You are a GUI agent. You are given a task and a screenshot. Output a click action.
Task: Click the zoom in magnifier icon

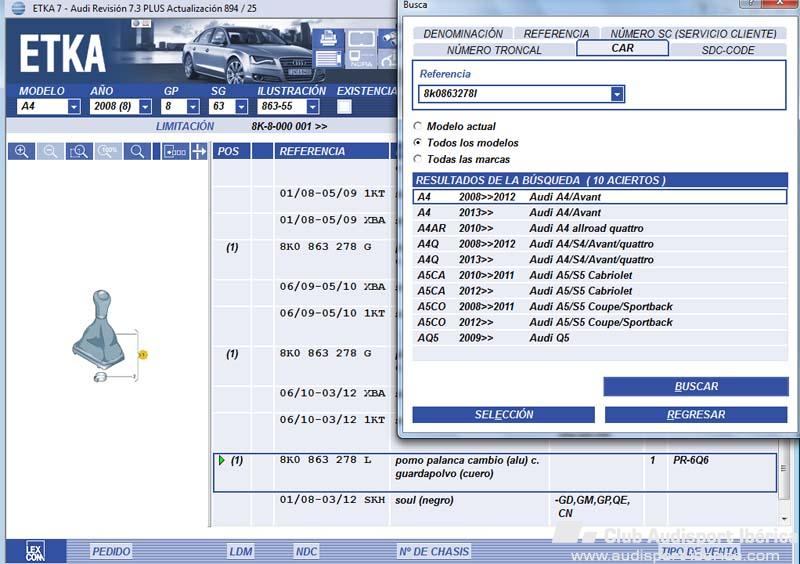(x=21, y=151)
